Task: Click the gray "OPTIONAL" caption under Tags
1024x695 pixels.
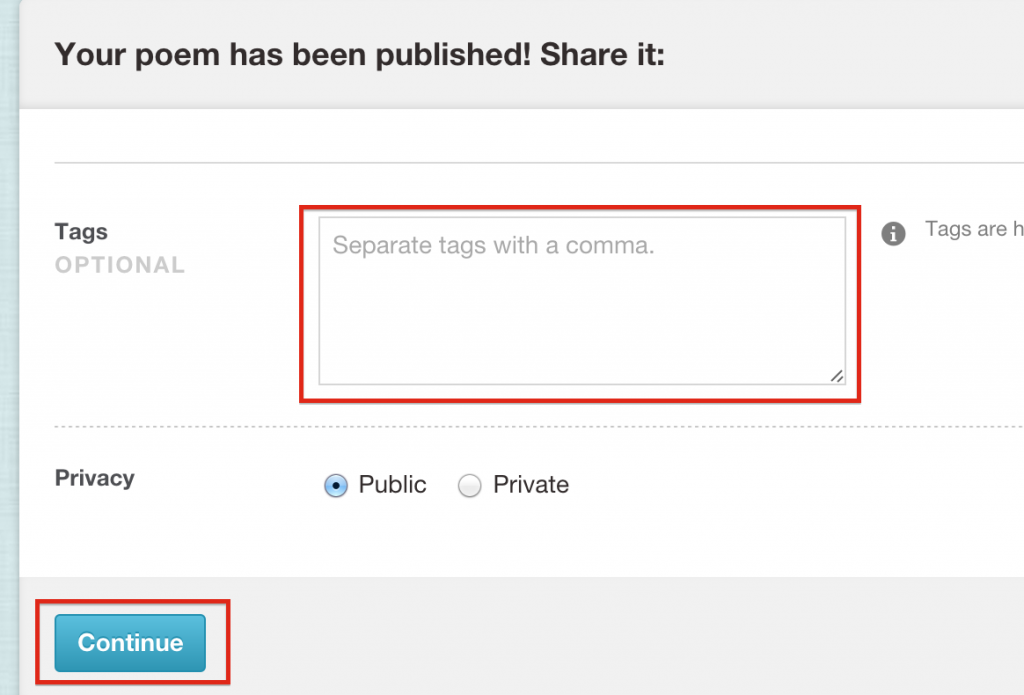Action: pyautogui.click(x=120, y=265)
